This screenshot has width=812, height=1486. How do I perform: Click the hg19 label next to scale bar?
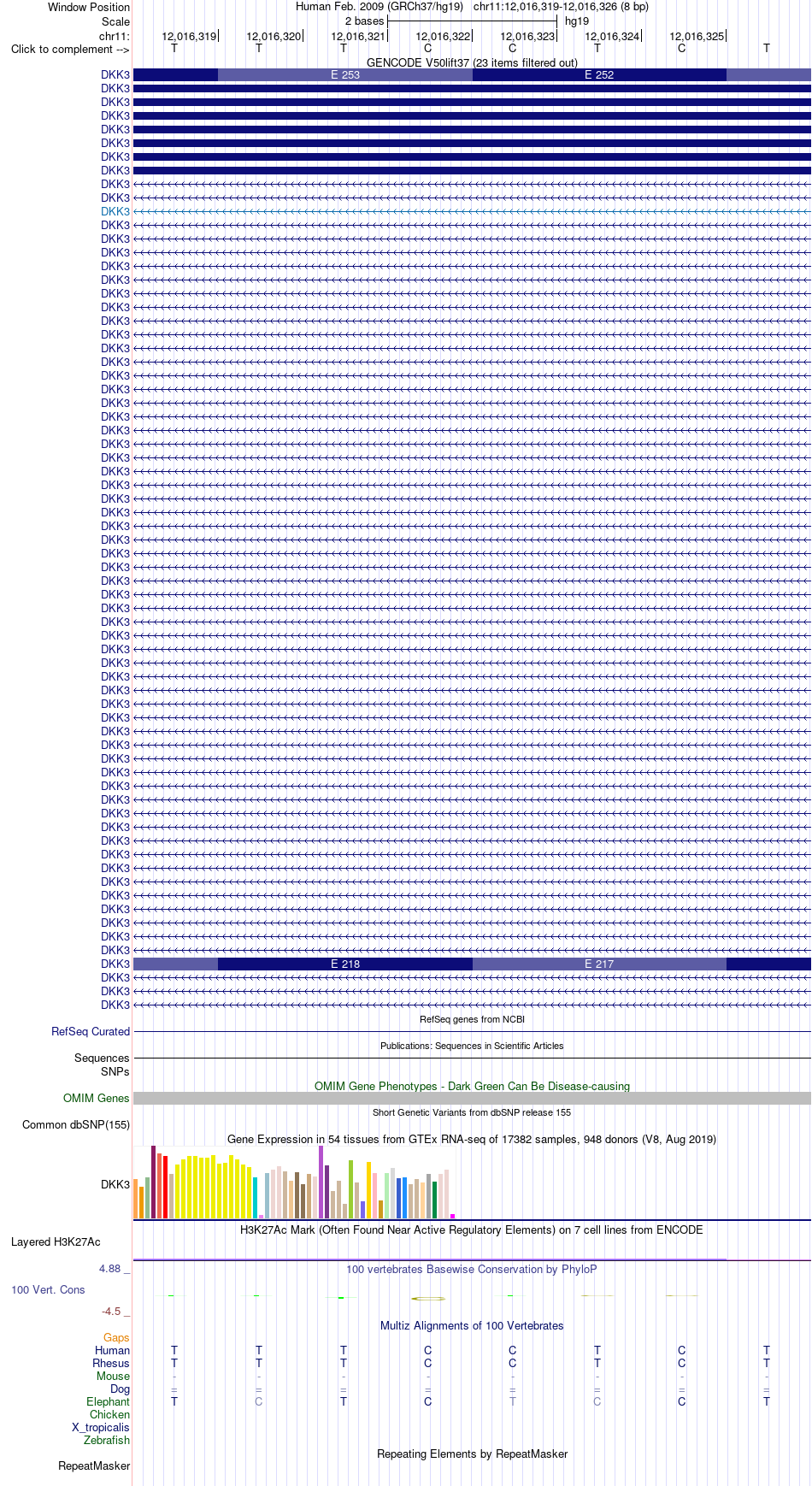pyautogui.click(x=577, y=21)
